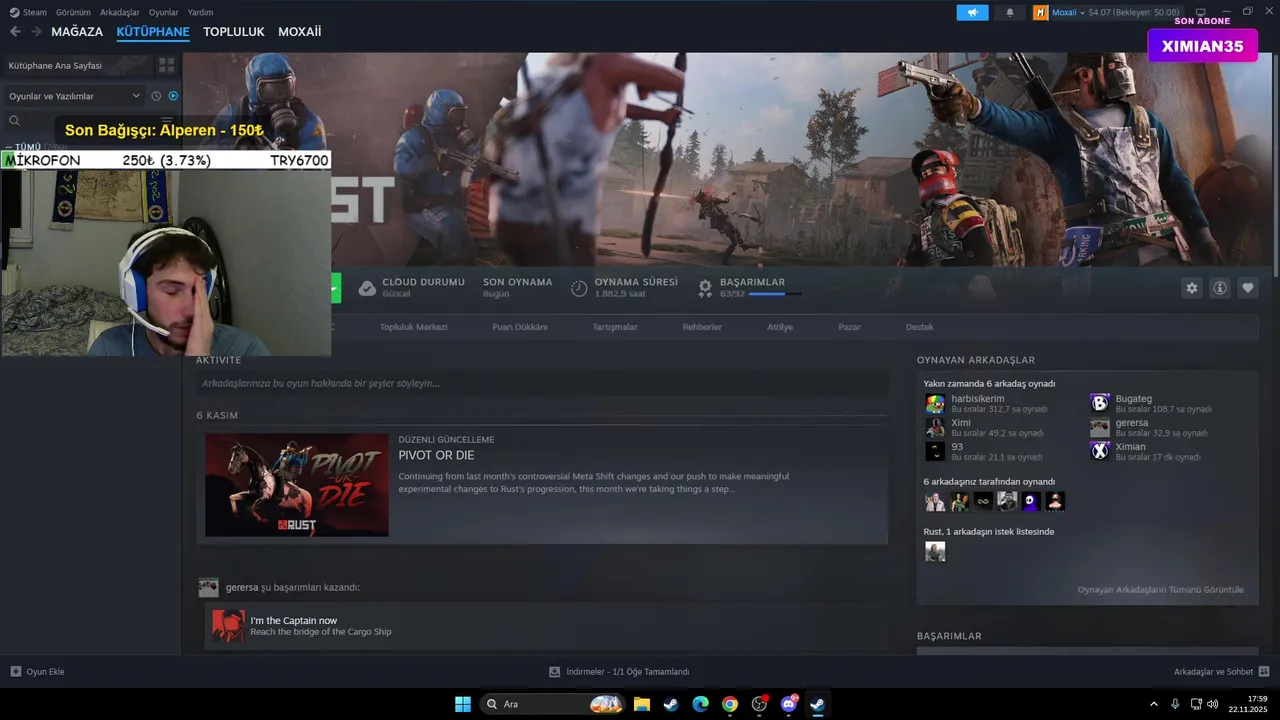Open the Topluluk Merkezi link
The height and width of the screenshot is (720, 1280).
(413, 327)
